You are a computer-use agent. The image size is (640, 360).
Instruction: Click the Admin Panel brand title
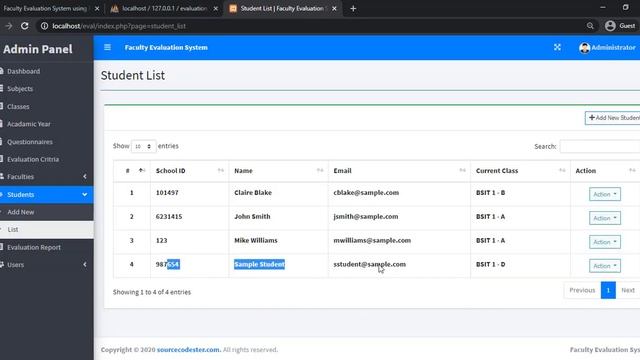click(x=38, y=49)
